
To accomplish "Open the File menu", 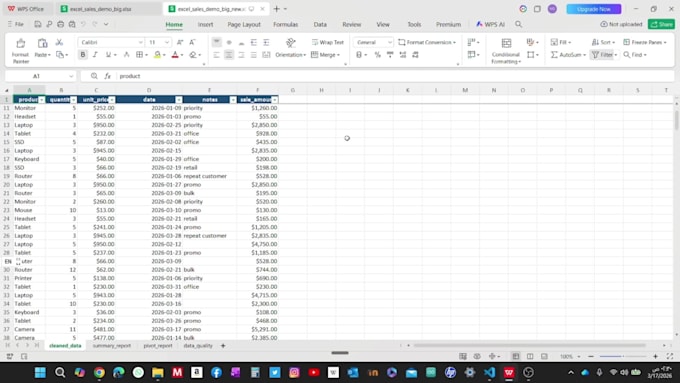I will point(16,24).
